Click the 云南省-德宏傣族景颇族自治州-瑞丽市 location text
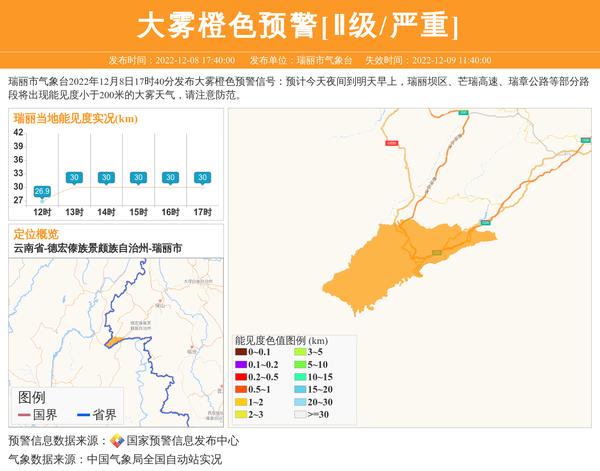This screenshot has width=600, height=471. (98, 248)
